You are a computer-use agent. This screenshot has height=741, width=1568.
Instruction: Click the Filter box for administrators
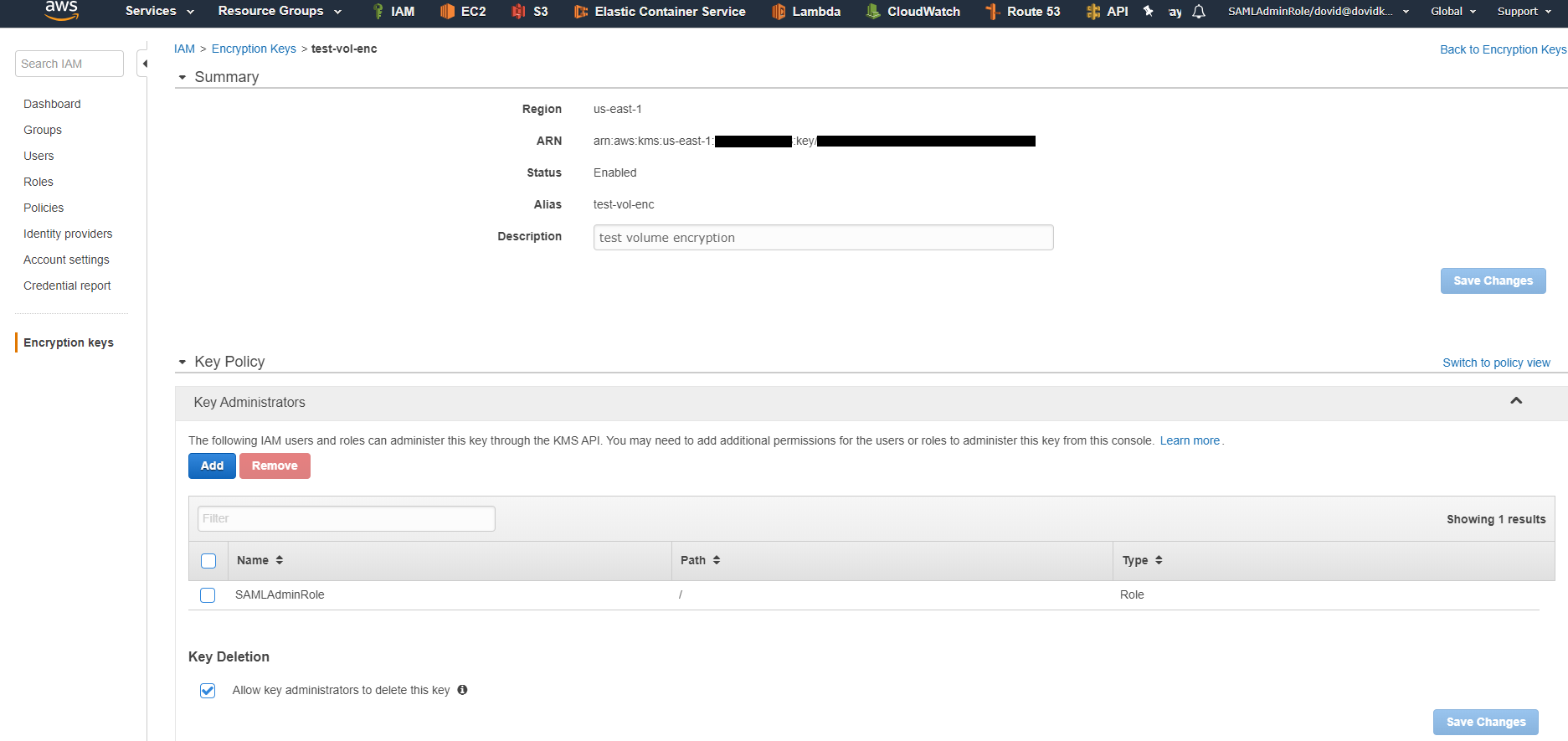pos(346,518)
